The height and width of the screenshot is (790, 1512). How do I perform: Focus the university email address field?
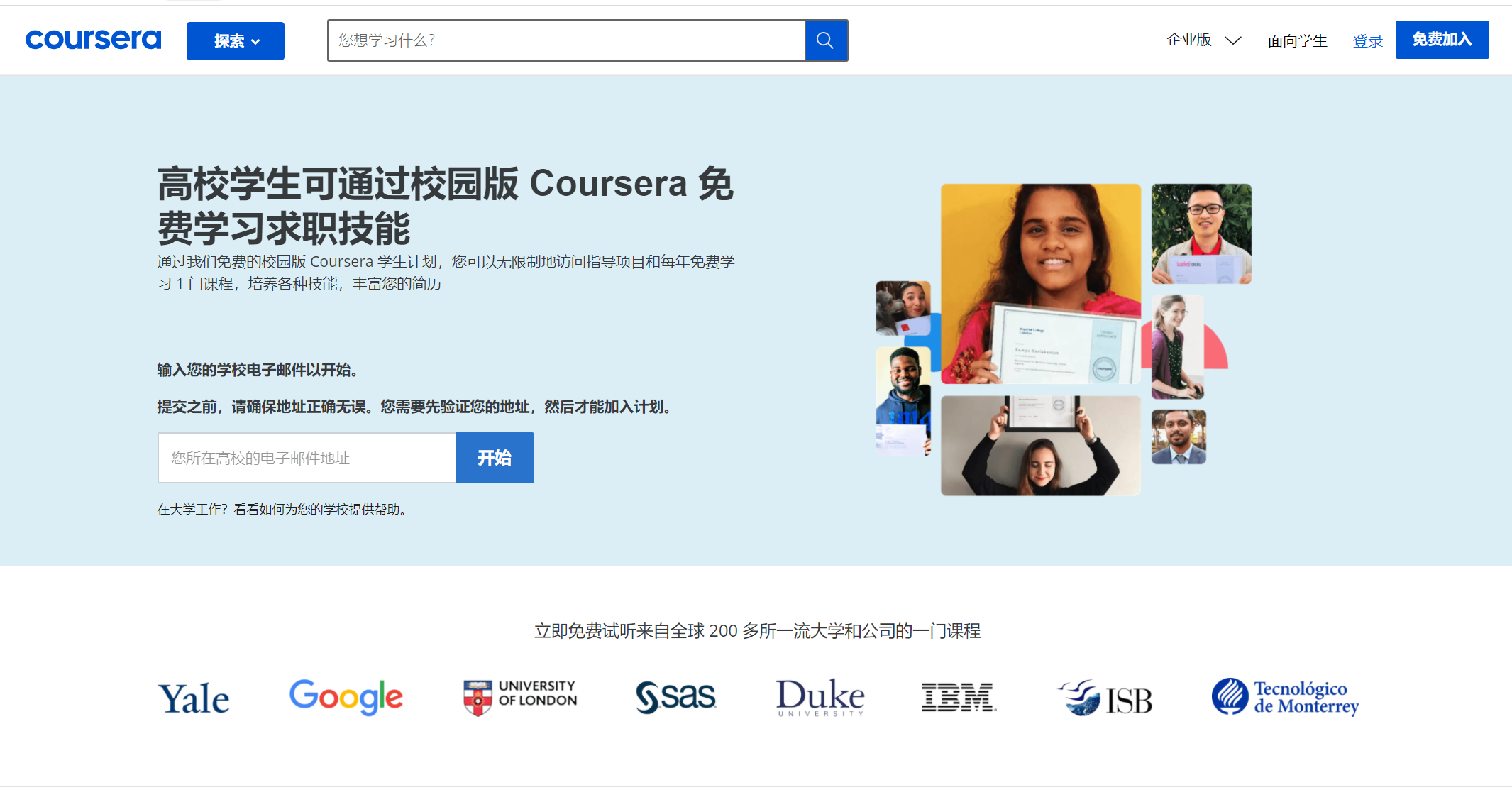307,458
